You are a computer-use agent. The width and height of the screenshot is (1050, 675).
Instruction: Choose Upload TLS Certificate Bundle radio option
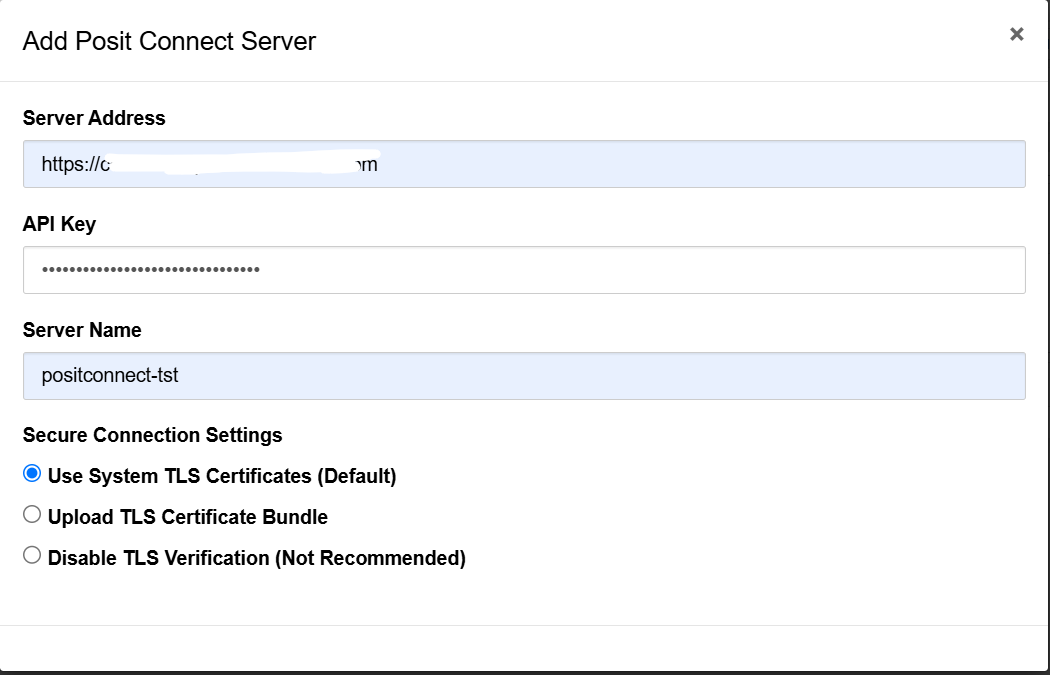click(x=31, y=514)
